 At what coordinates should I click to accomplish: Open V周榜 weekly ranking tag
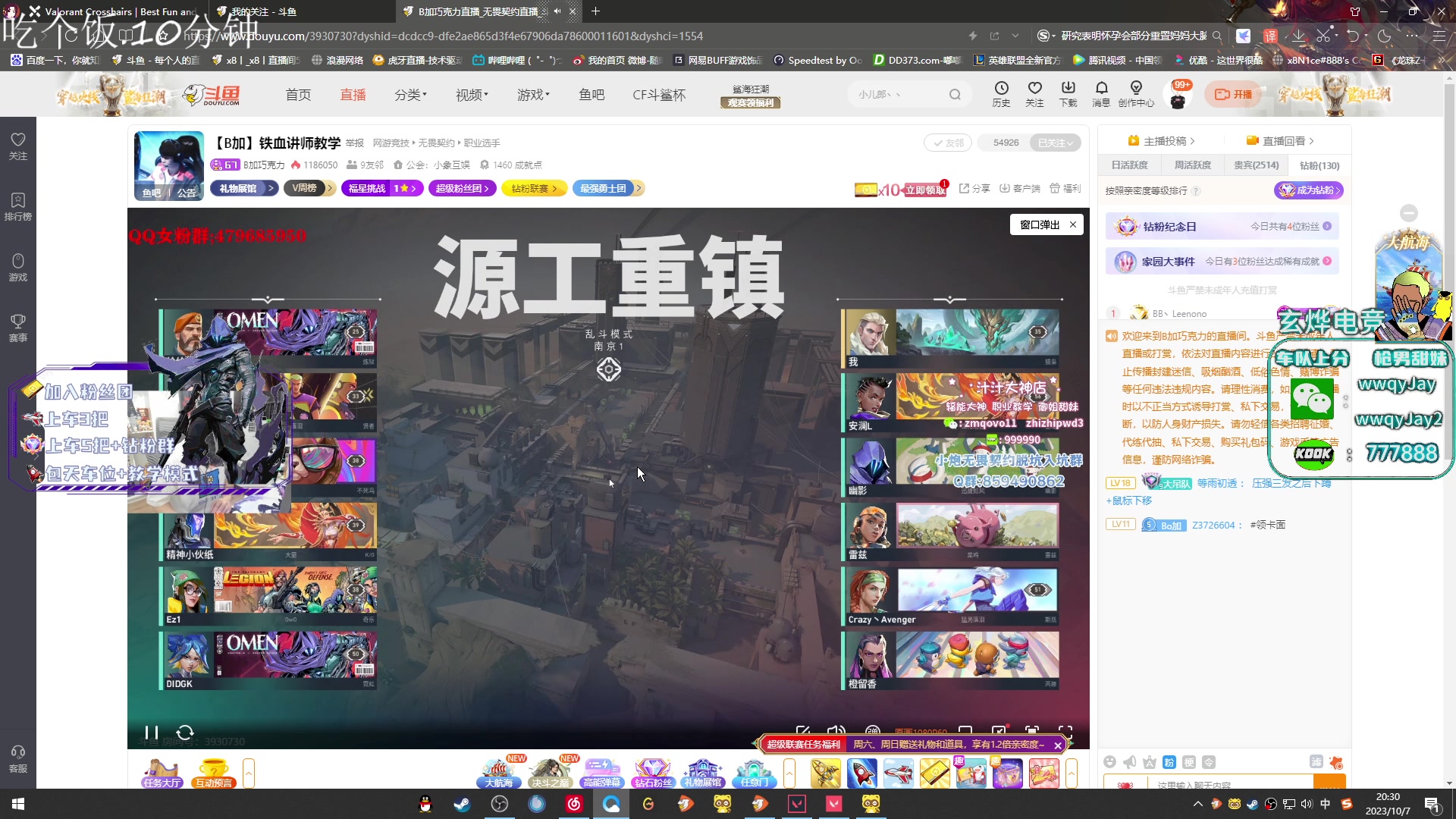point(309,188)
